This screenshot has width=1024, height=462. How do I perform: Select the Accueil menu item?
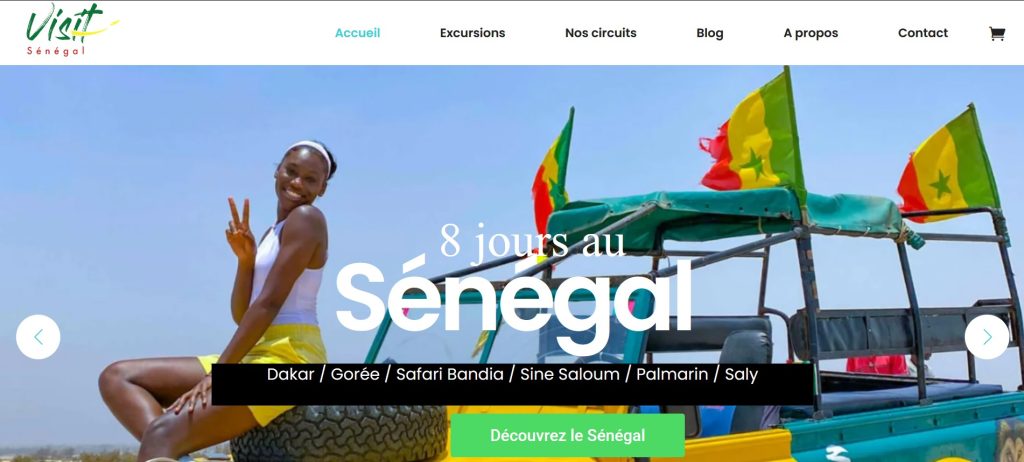tap(357, 33)
